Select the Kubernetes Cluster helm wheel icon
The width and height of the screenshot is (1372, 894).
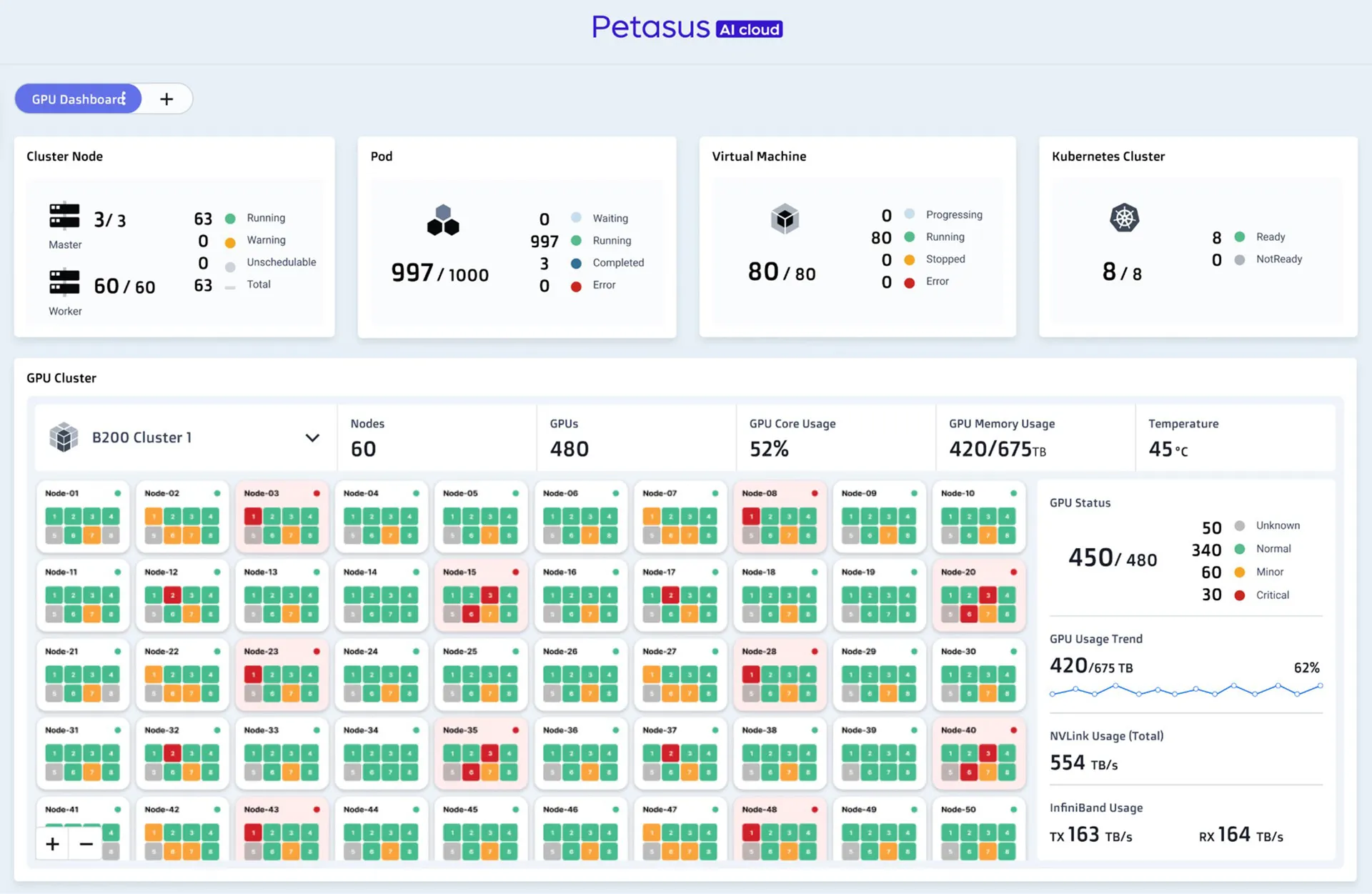(1124, 219)
